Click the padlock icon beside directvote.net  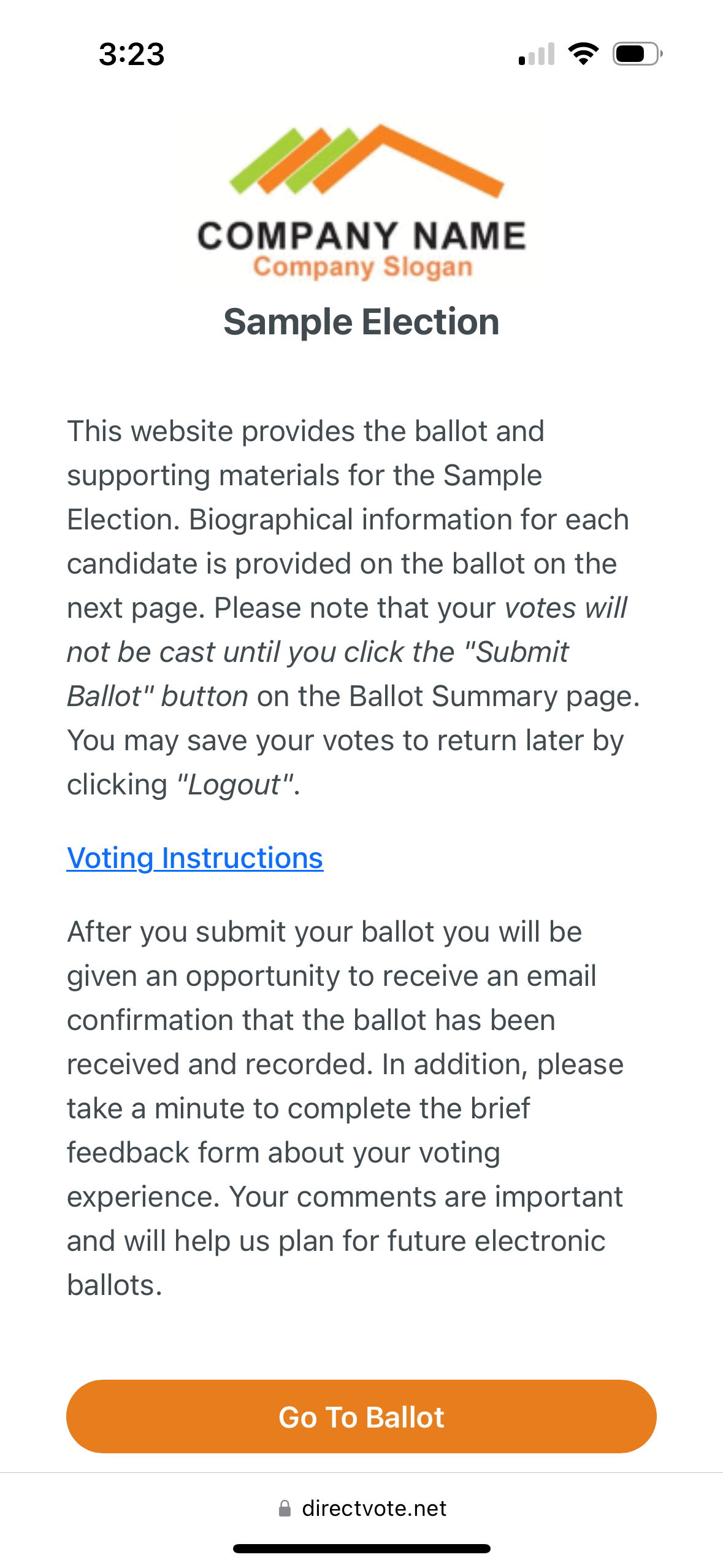point(285,1508)
